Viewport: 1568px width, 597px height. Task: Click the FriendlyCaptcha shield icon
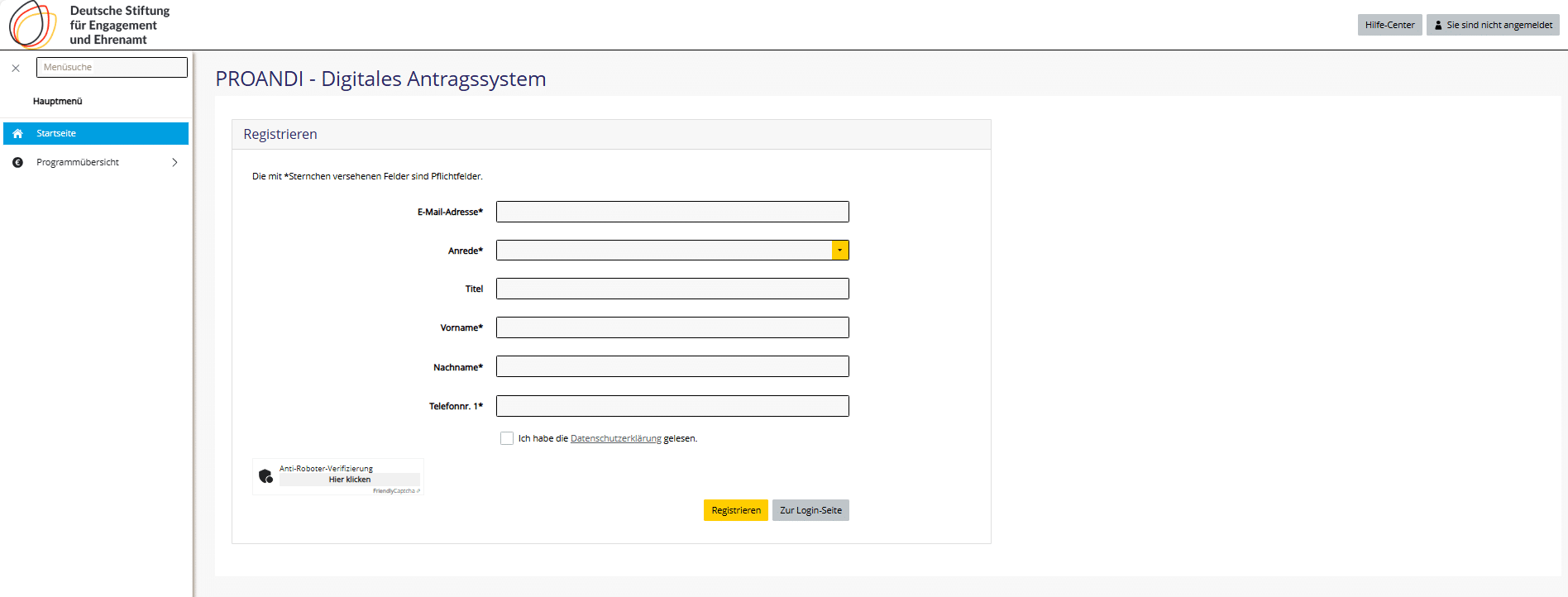(x=265, y=476)
